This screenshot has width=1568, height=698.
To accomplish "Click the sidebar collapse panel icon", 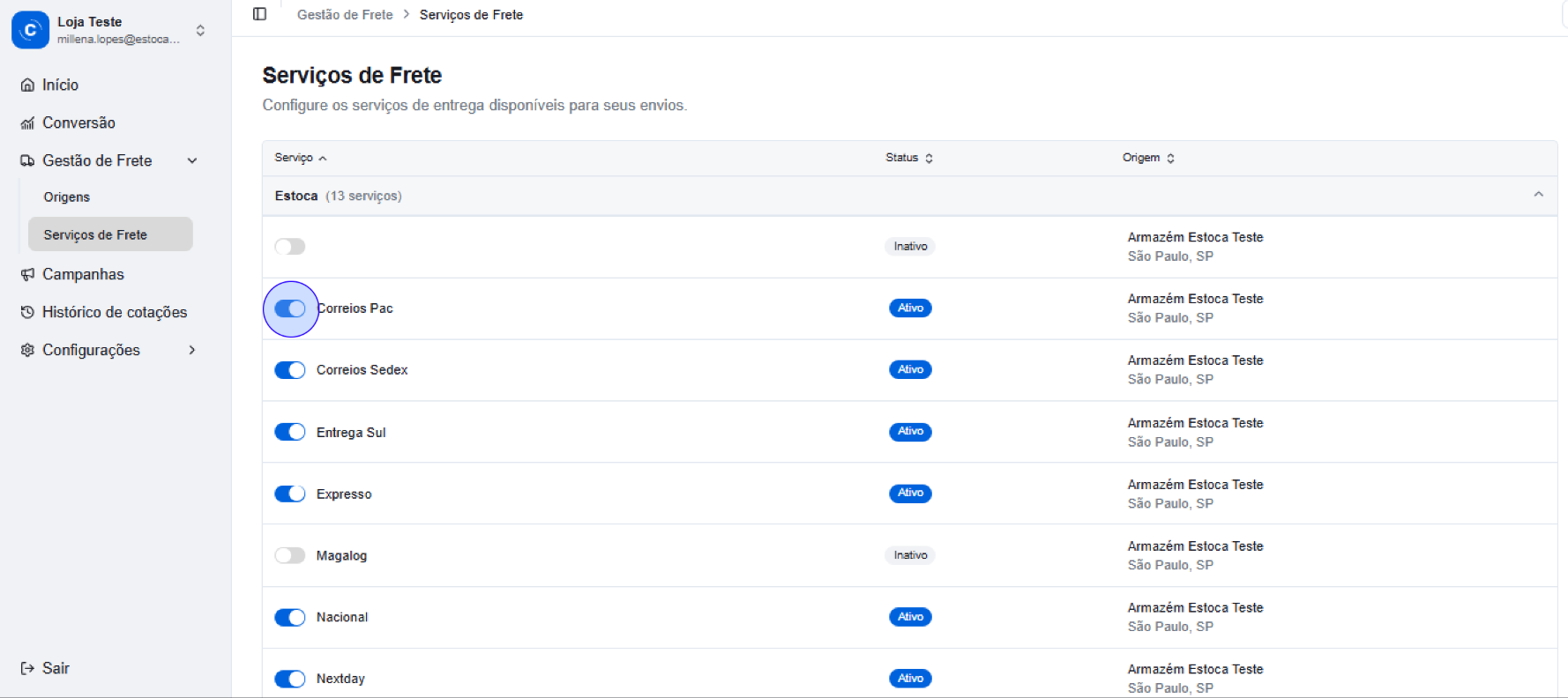I will pos(259,14).
